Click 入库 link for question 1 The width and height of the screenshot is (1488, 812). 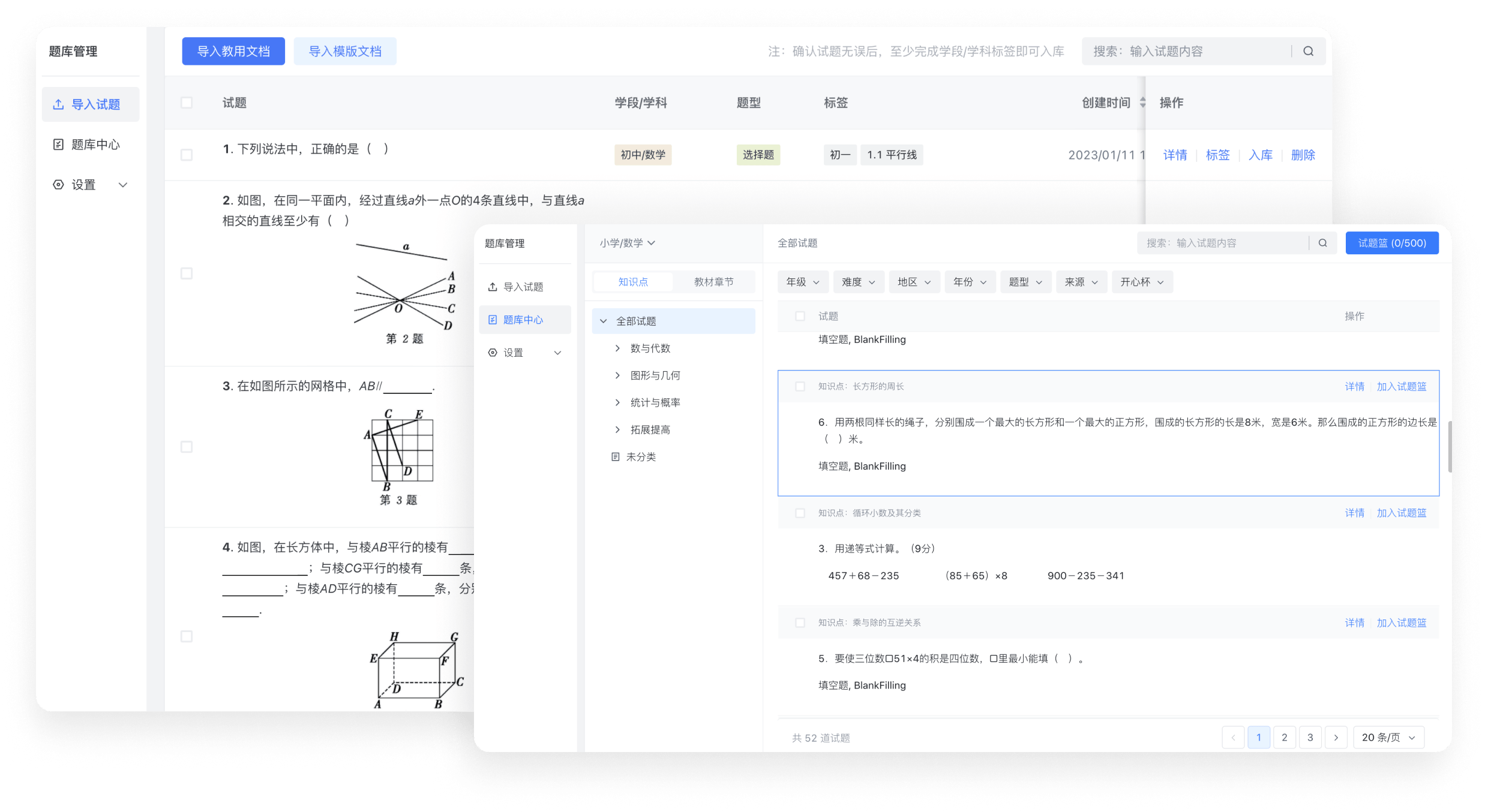coord(1260,155)
